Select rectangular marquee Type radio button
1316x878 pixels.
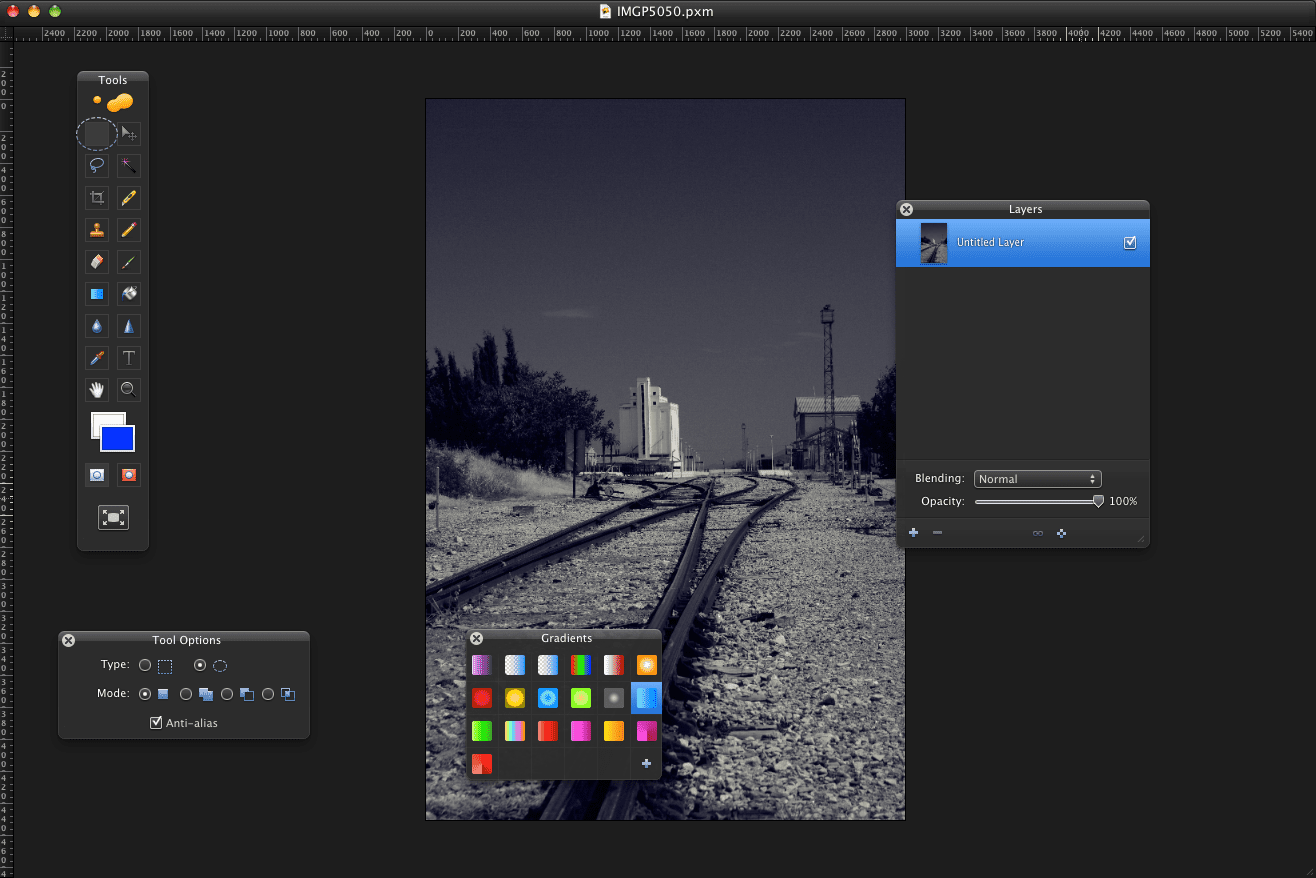click(x=145, y=665)
